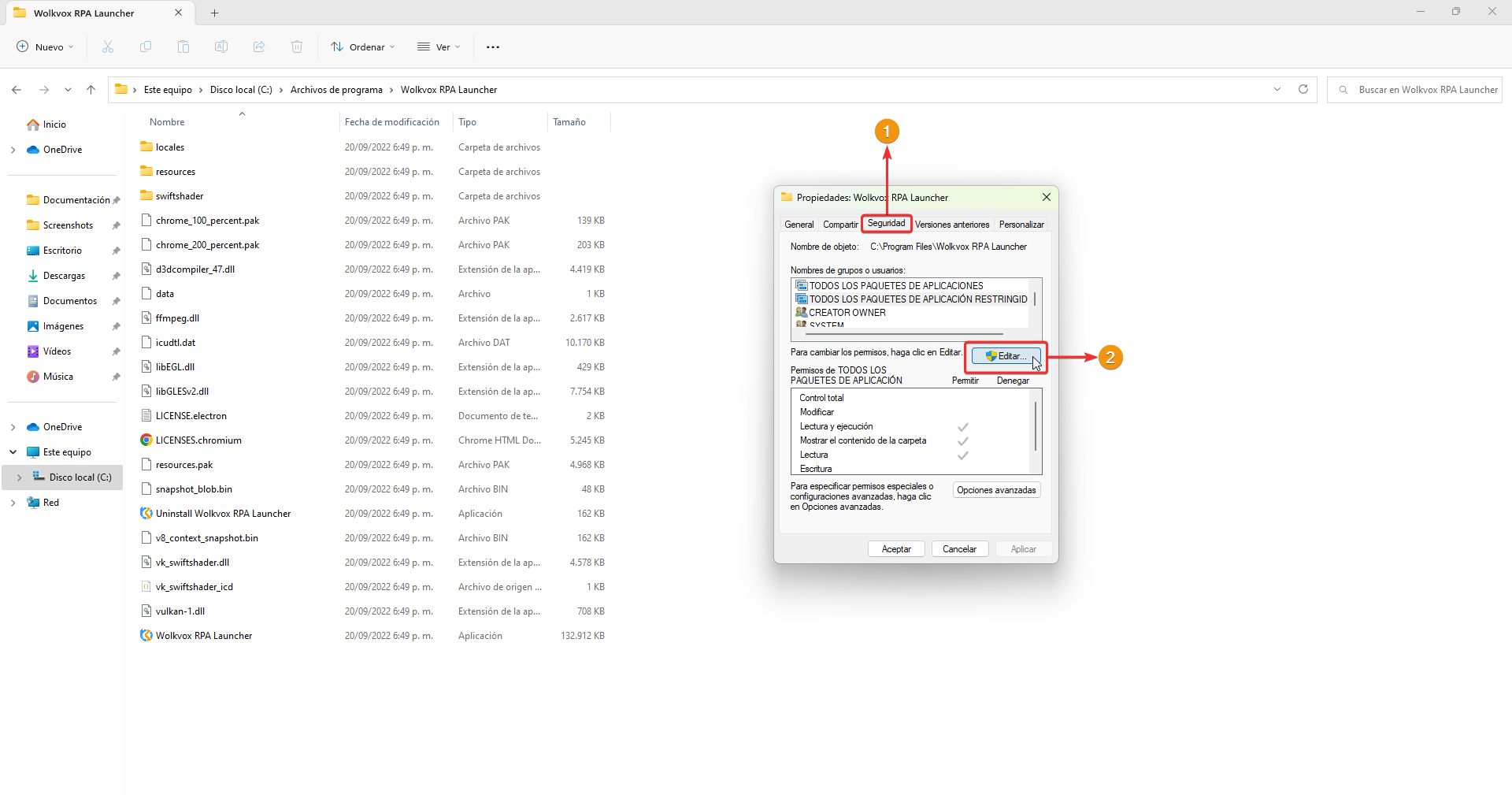Click the Delete trash icon

coord(297,46)
